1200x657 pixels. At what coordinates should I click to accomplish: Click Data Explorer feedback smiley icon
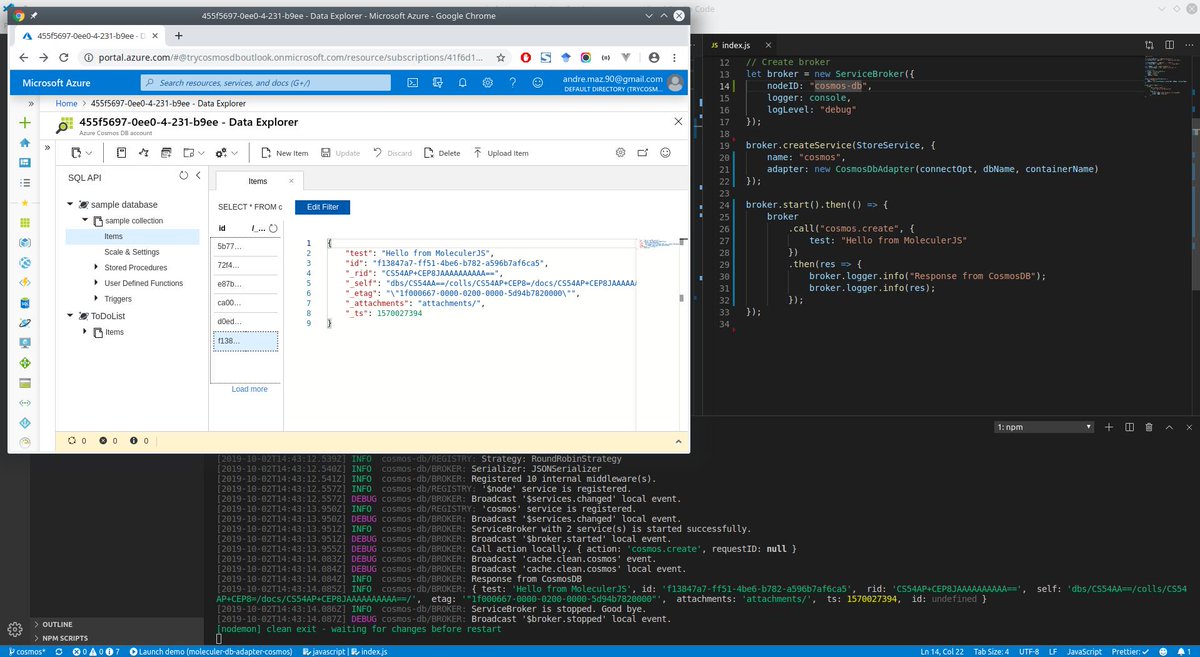tap(665, 153)
